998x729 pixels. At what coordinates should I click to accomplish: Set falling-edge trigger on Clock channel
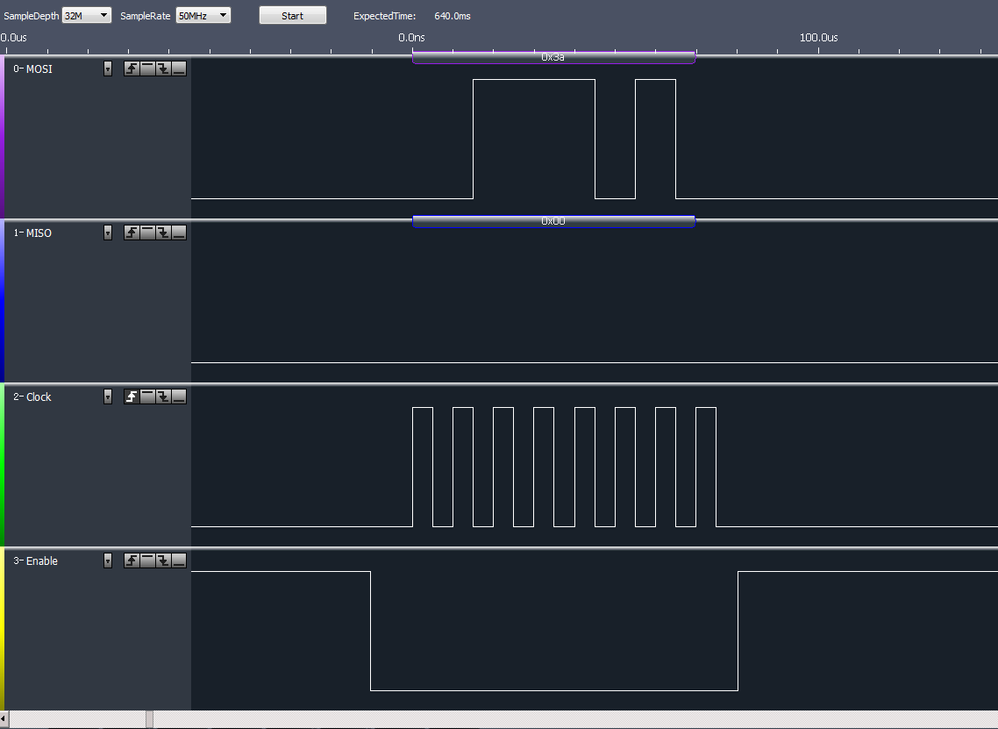pos(163,397)
